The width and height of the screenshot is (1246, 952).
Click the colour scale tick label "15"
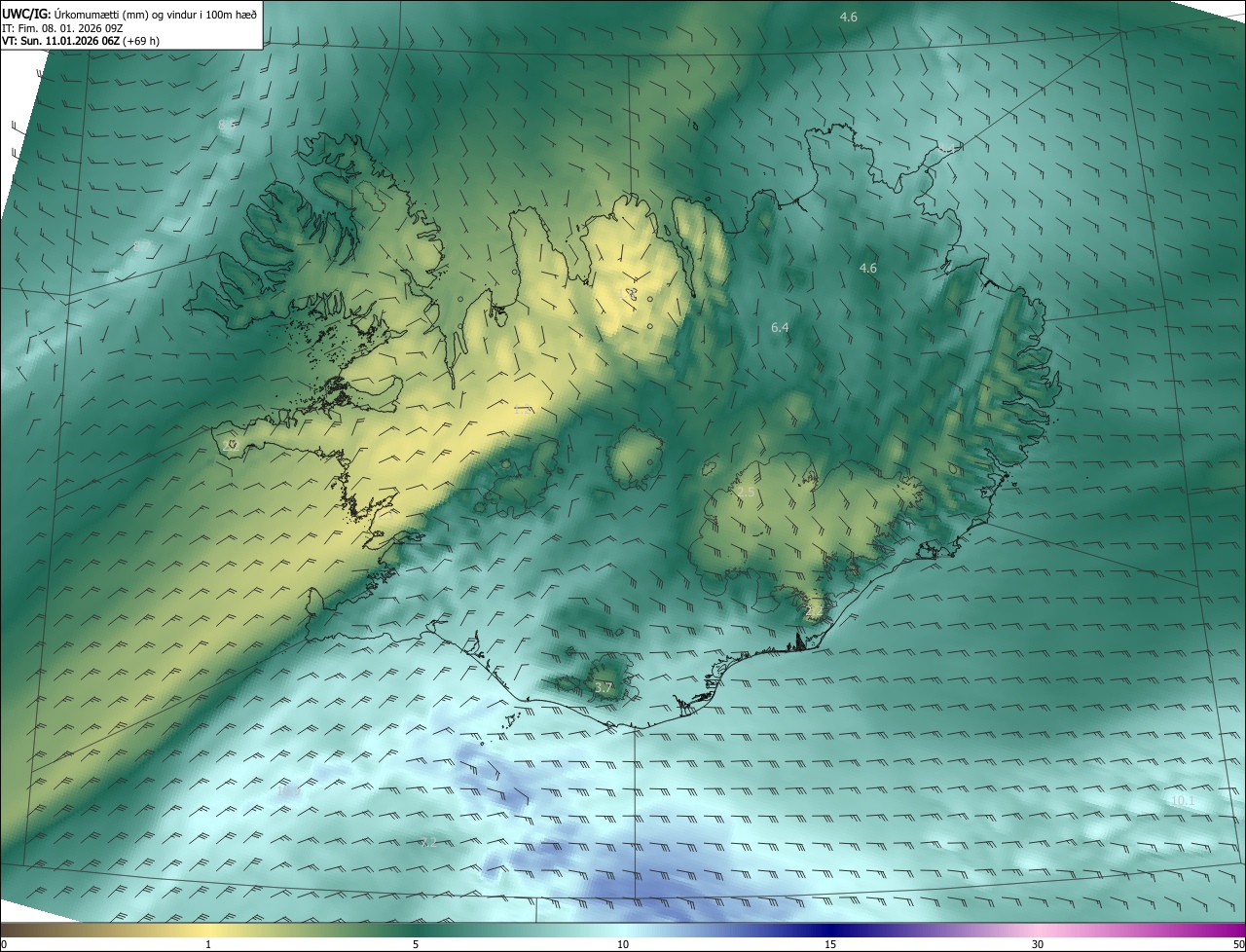[830, 944]
